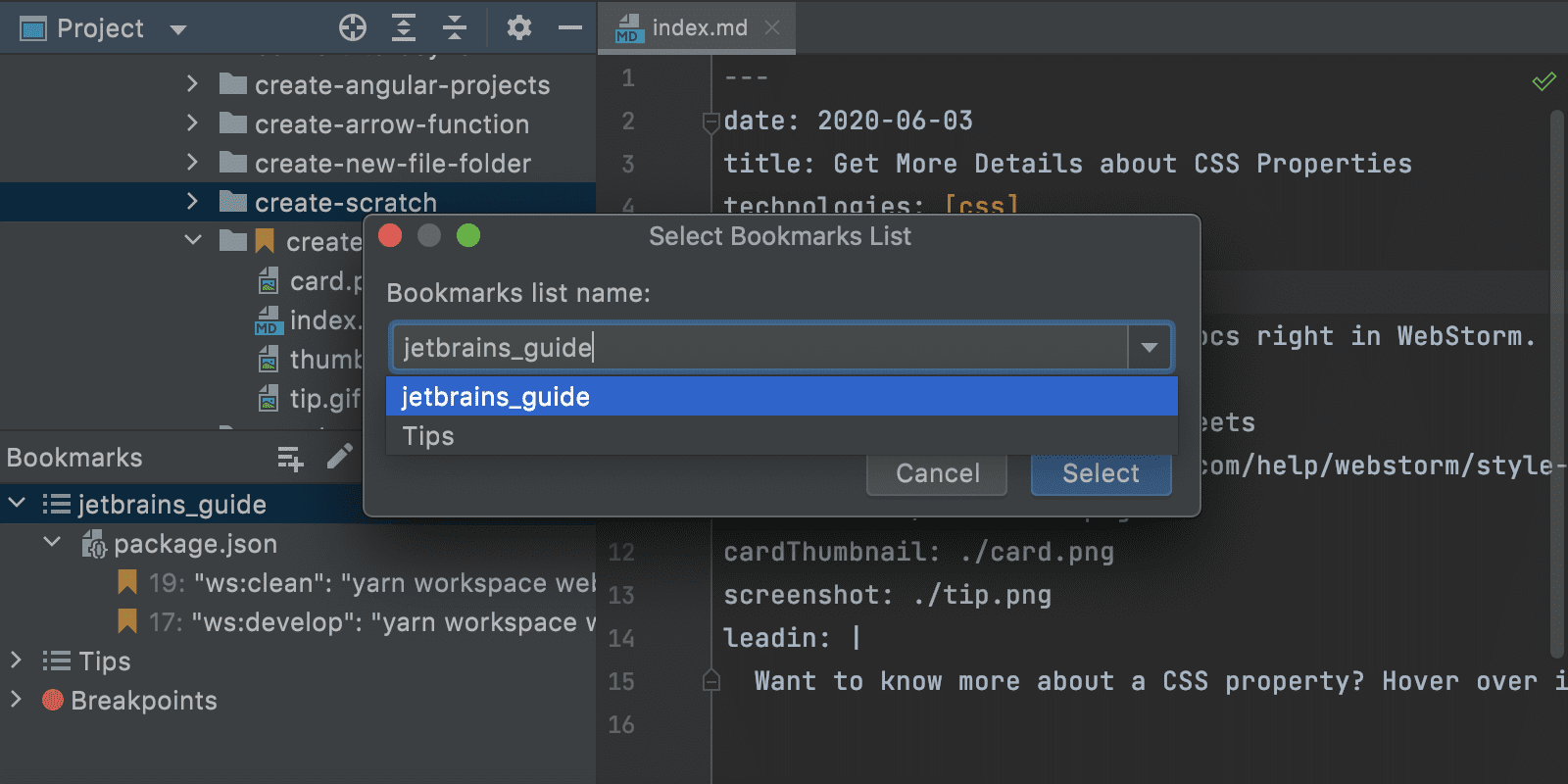Image resolution: width=1568 pixels, height=784 pixels.
Task: Hide the Project tool window with minus icon
Action: click(570, 27)
